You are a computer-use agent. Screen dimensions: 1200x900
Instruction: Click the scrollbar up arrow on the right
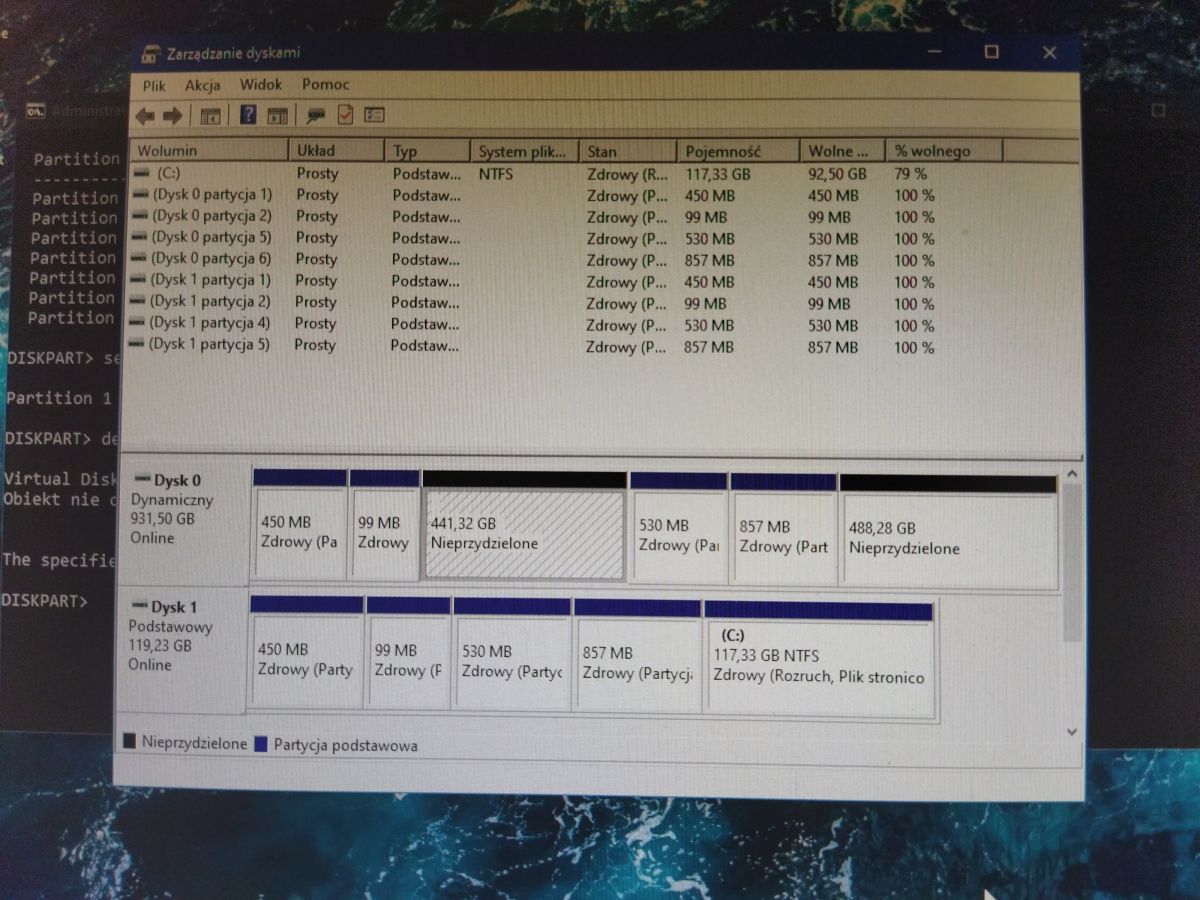[x=1071, y=470]
